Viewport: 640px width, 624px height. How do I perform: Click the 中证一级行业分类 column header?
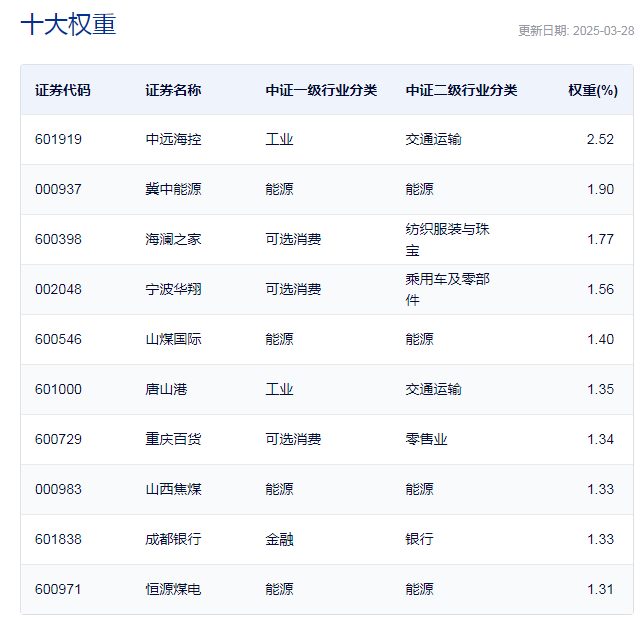321,90
